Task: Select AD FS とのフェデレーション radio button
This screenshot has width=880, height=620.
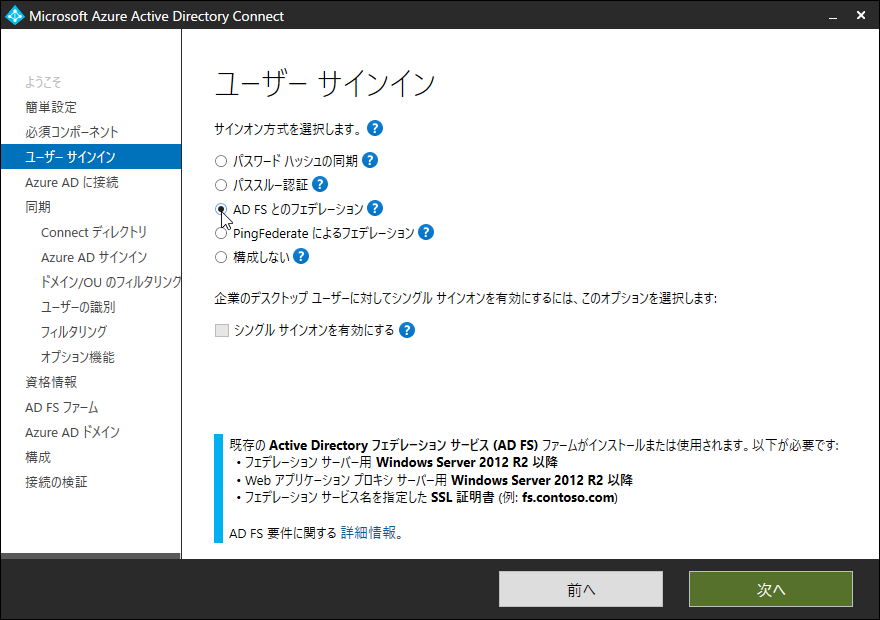Action: click(221, 209)
